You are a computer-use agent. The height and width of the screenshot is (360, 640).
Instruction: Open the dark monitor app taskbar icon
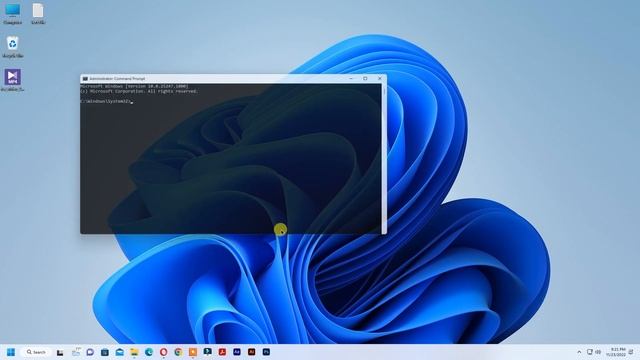point(208,352)
